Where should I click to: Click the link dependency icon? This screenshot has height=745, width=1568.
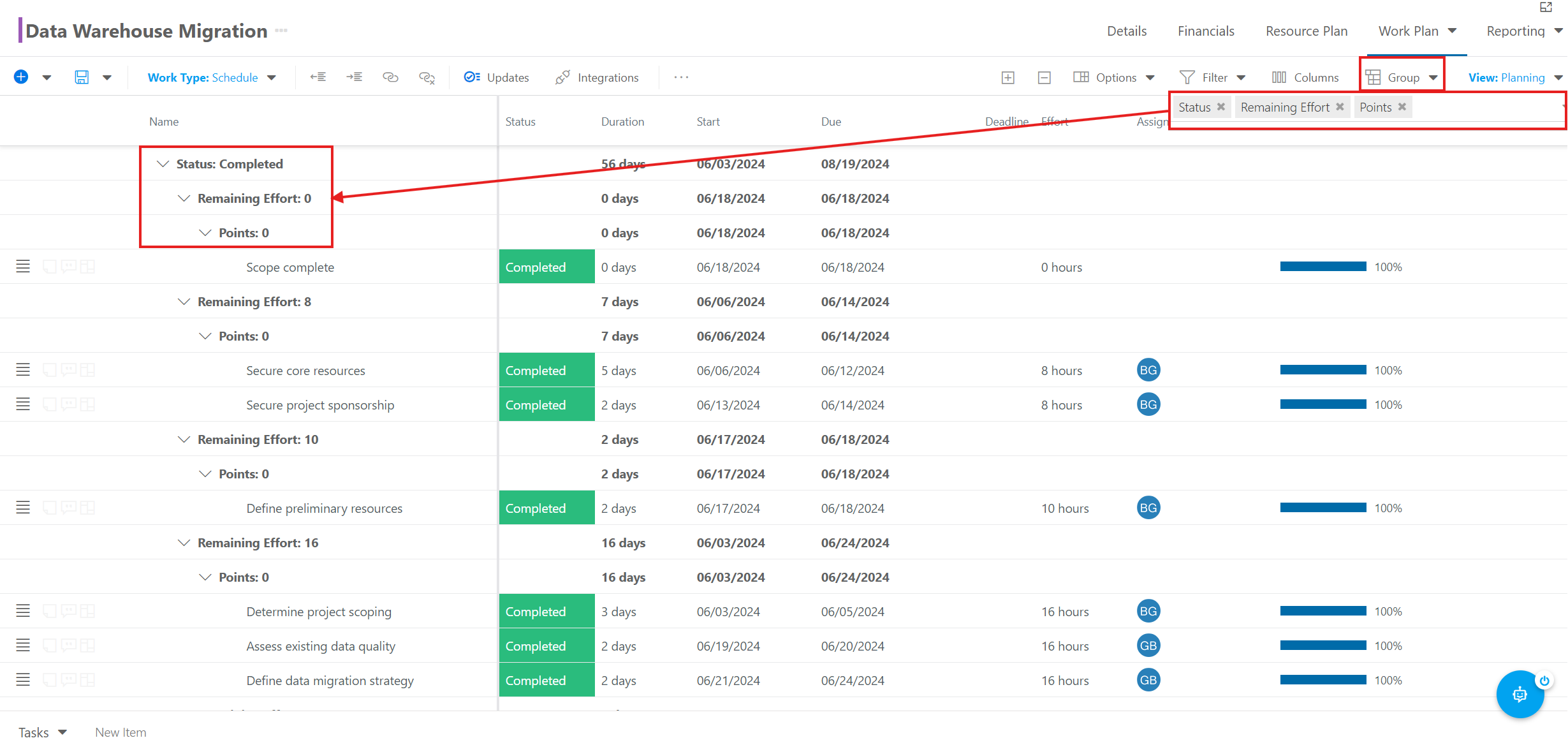click(x=390, y=77)
